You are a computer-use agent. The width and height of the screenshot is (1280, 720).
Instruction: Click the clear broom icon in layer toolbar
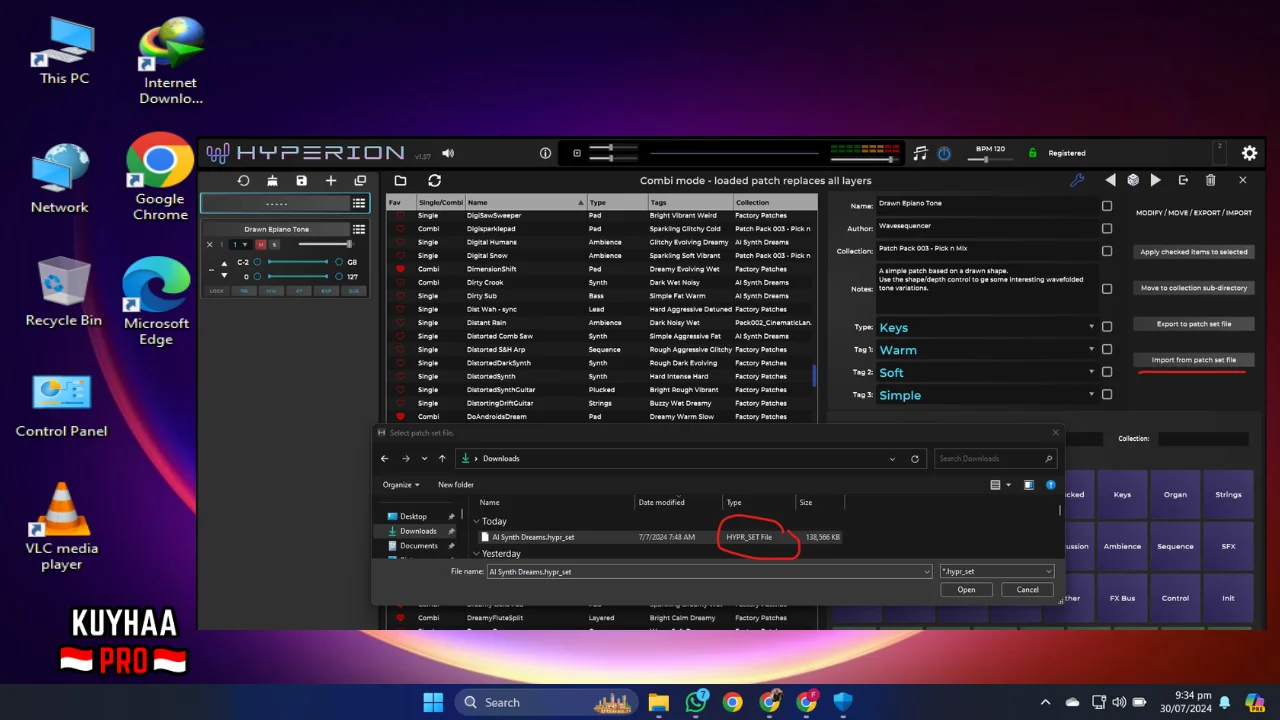[x=272, y=181]
